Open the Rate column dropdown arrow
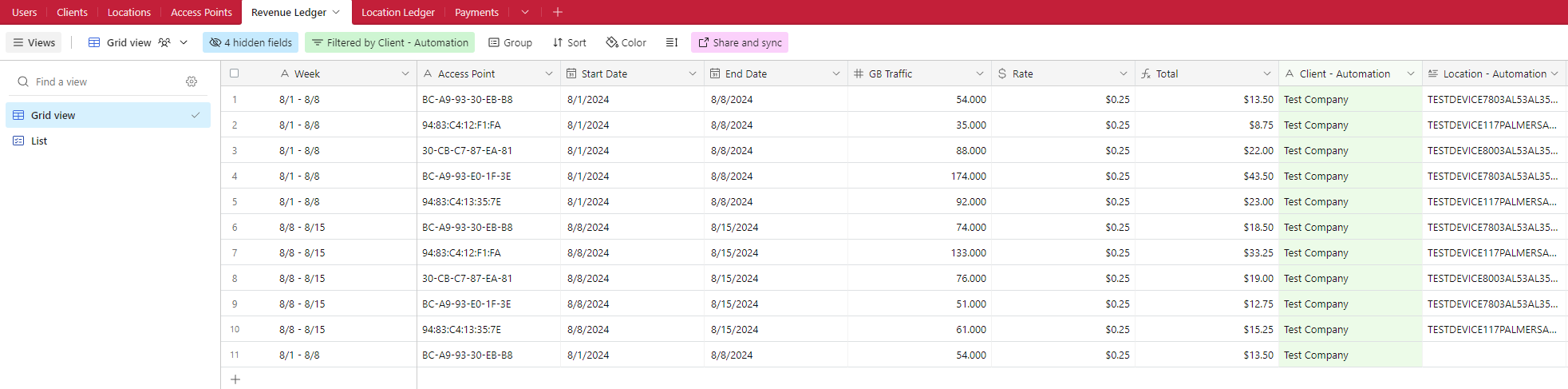 (1124, 73)
